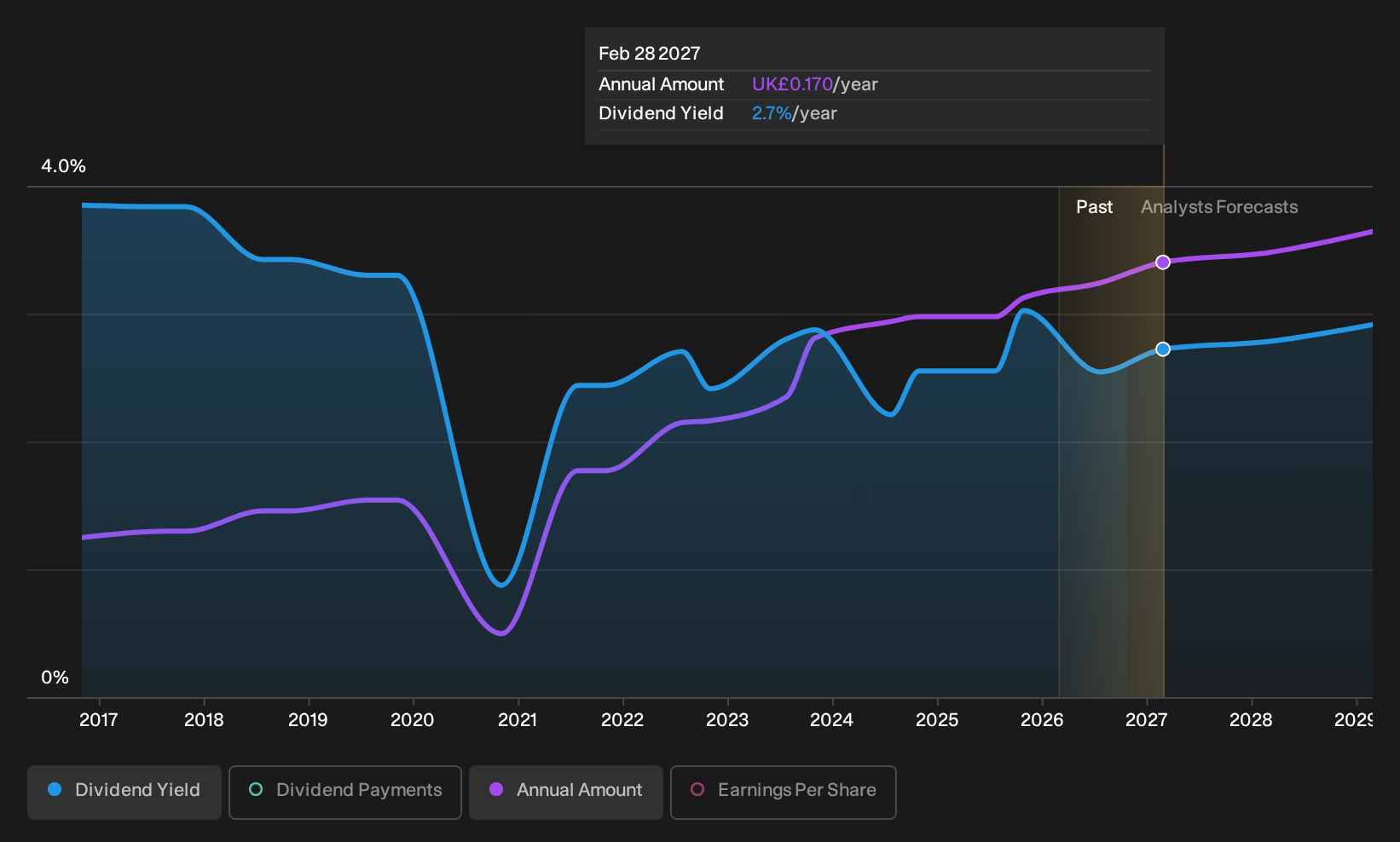
Task: Click the tooltip Dividend Yield row label
Action: pyautogui.click(x=662, y=113)
